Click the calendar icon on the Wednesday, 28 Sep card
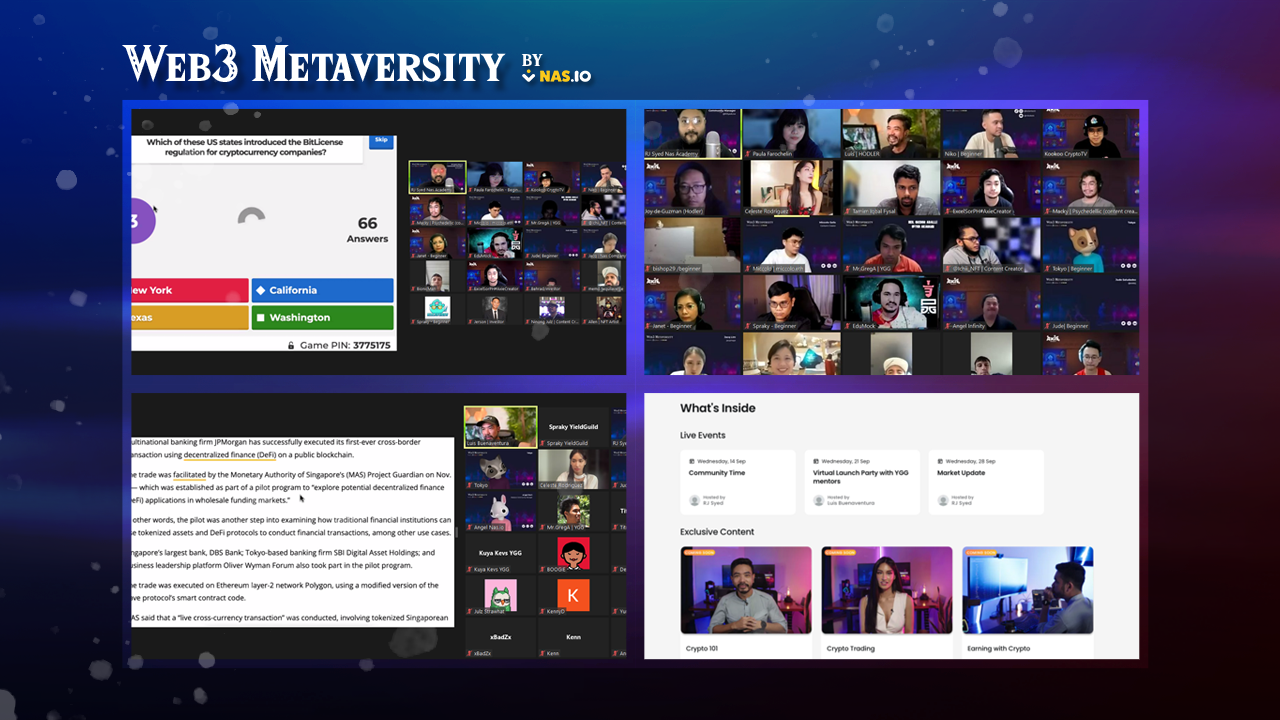 click(940, 461)
